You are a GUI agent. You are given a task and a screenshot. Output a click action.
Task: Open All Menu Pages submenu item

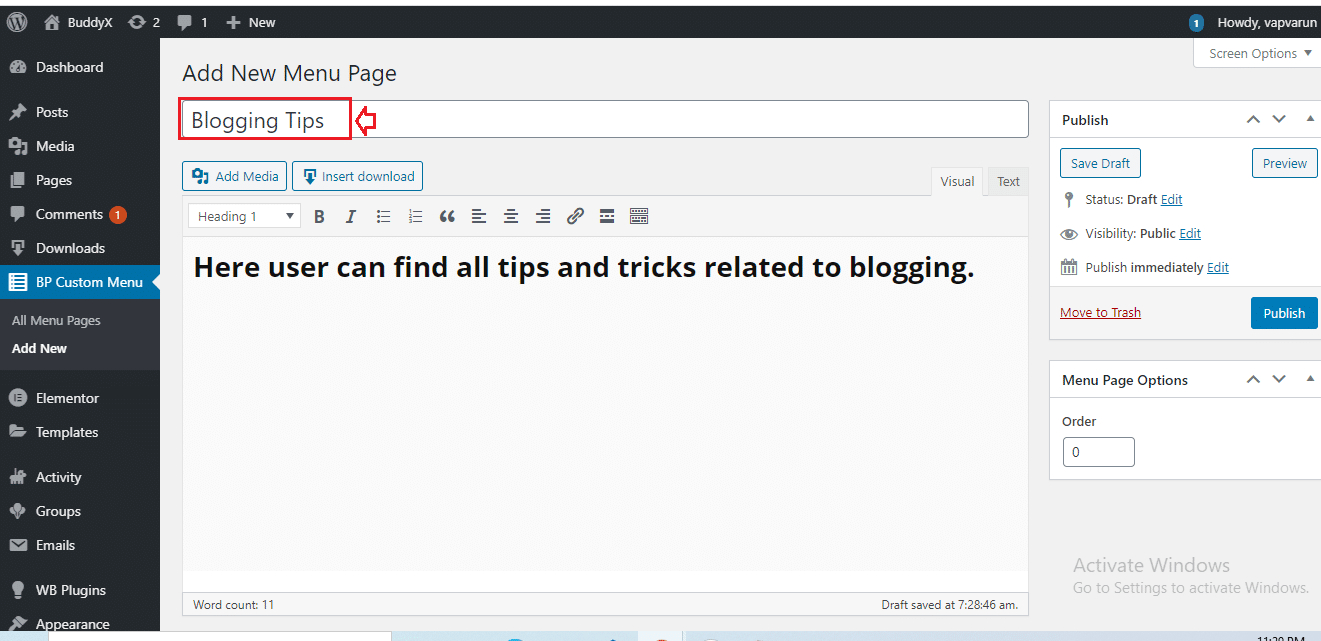56,321
